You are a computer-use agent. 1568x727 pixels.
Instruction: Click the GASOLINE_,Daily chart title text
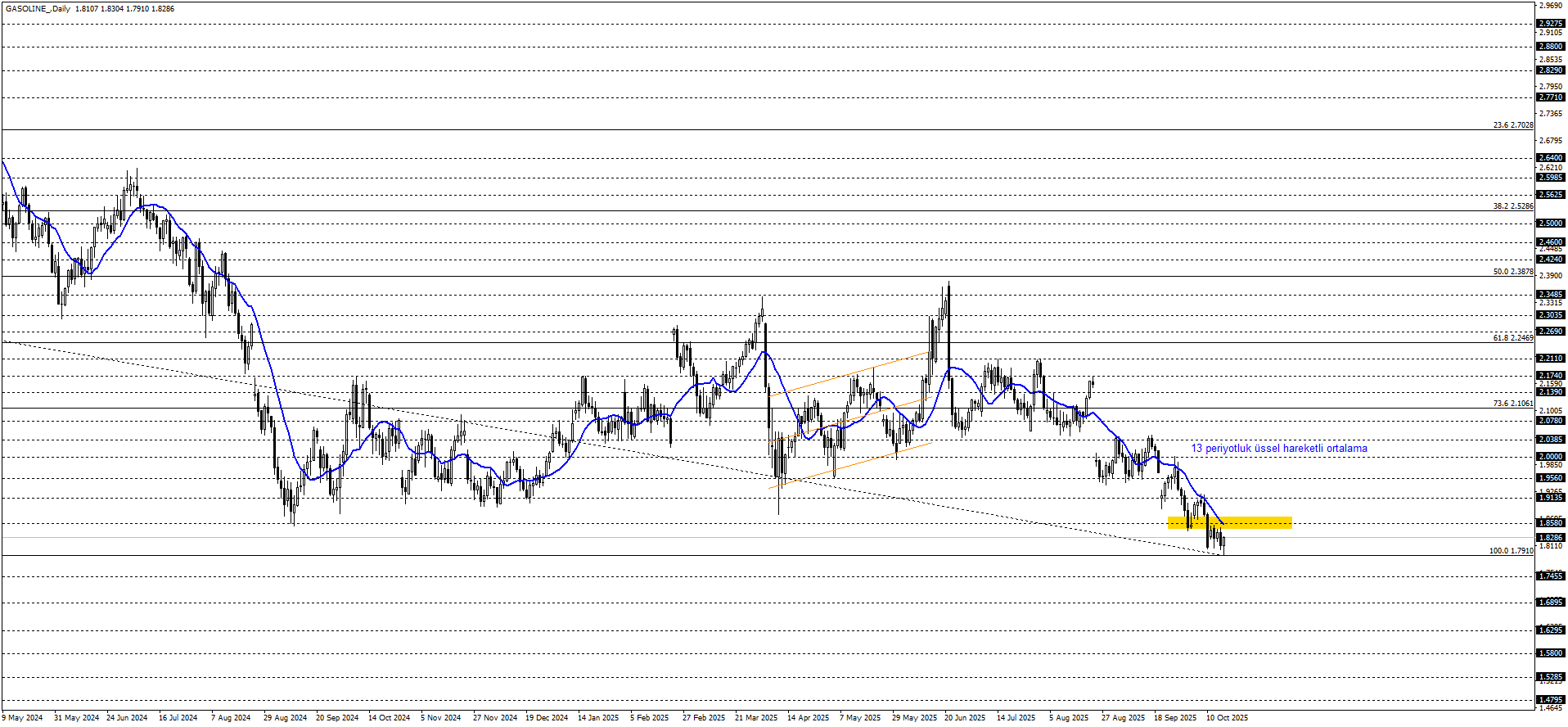tap(38, 9)
